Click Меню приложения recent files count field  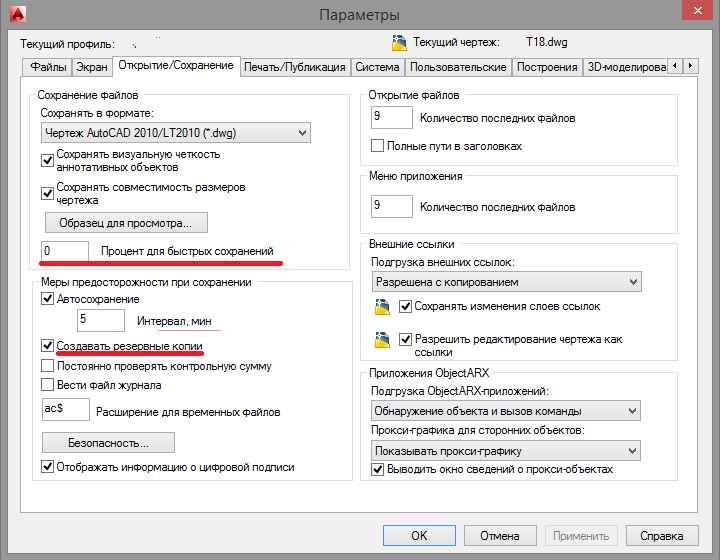pyautogui.click(x=392, y=206)
